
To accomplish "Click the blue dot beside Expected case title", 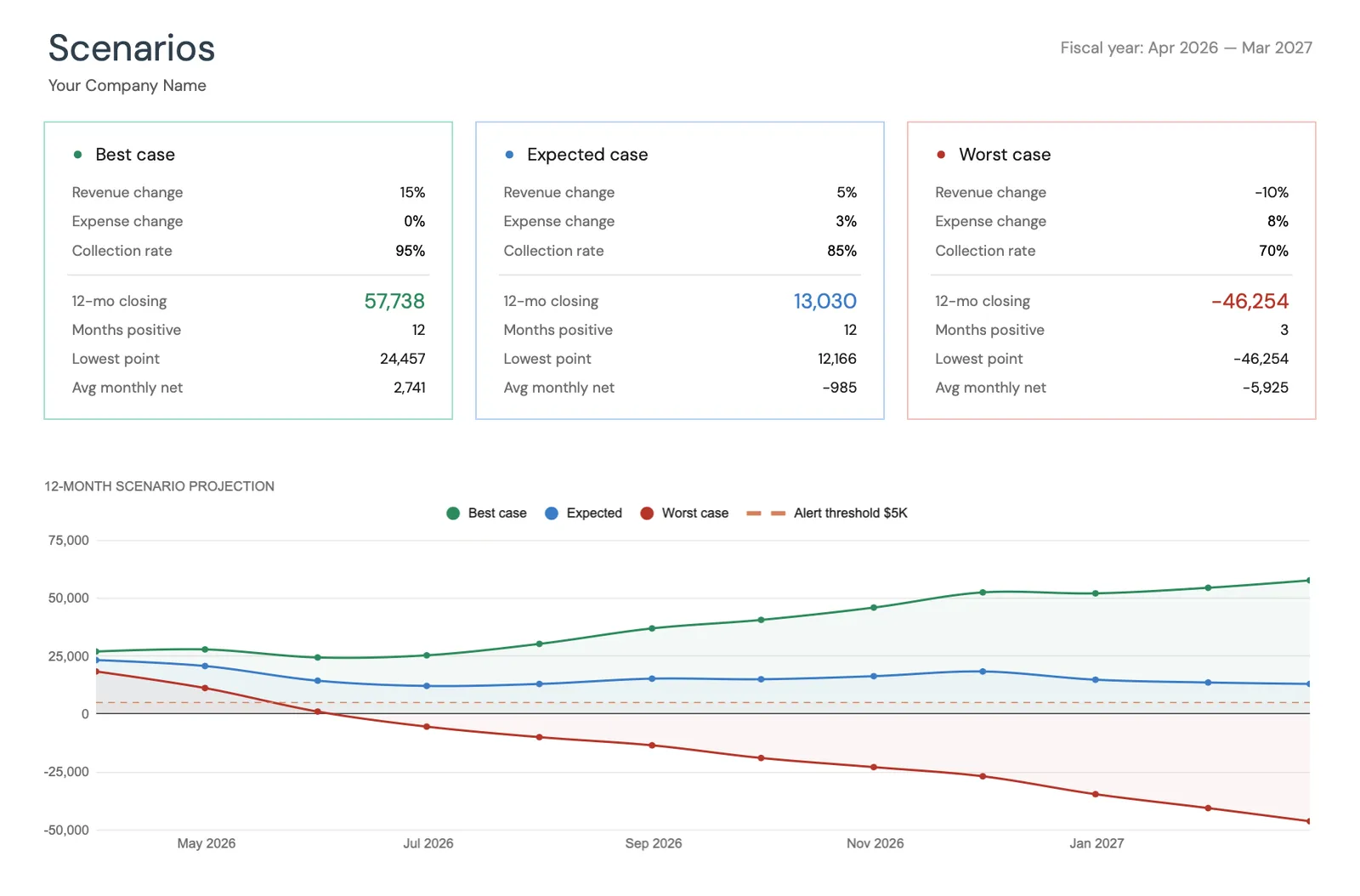I will (509, 155).
